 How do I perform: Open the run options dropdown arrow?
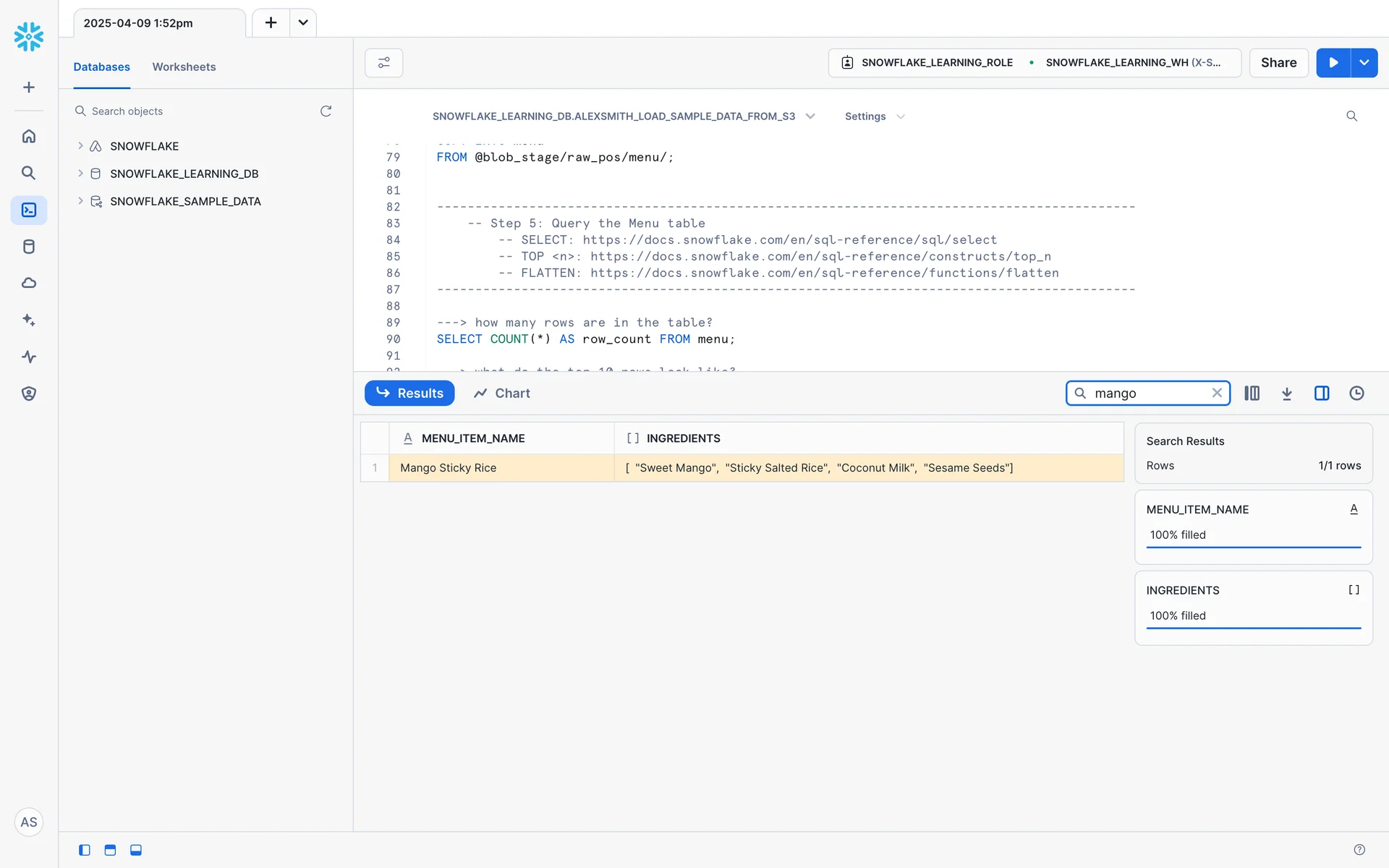[1364, 63]
